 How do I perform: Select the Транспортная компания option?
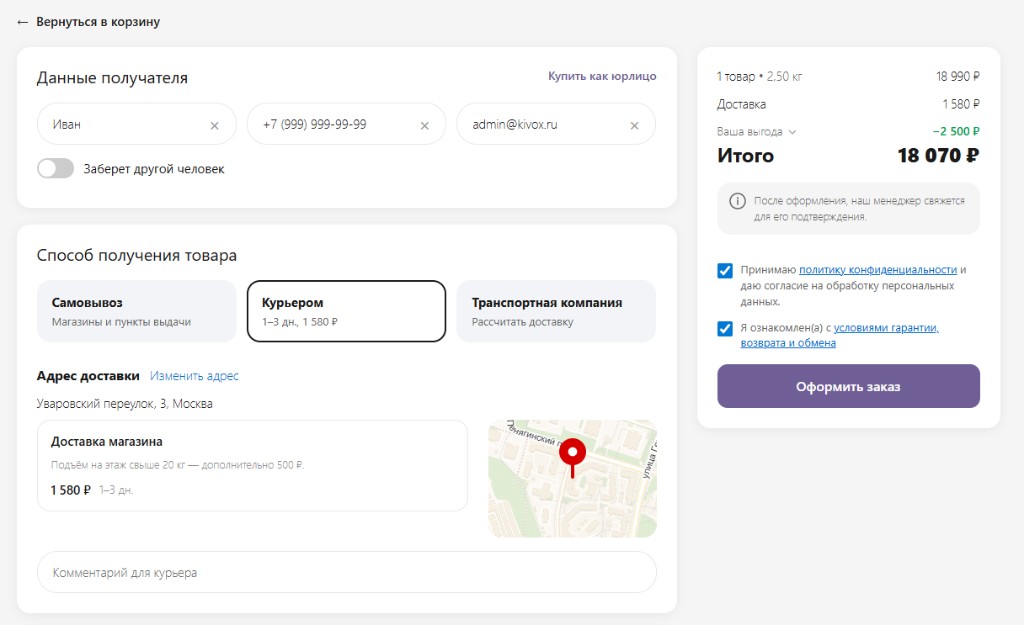pyautogui.click(x=556, y=311)
